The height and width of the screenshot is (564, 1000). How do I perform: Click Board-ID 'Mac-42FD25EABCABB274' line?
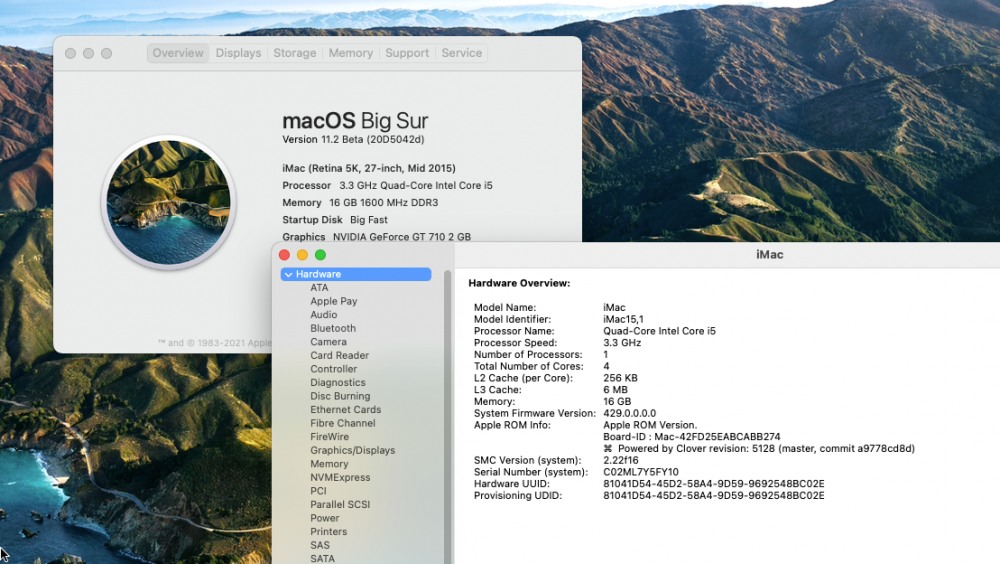tap(692, 437)
